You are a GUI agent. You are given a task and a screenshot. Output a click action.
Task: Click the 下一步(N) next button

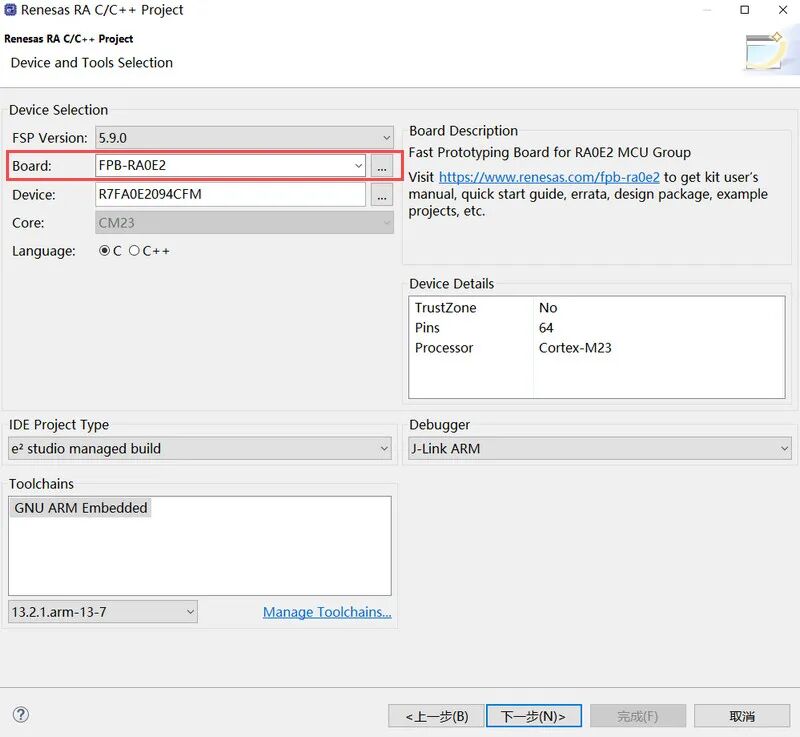pos(534,716)
